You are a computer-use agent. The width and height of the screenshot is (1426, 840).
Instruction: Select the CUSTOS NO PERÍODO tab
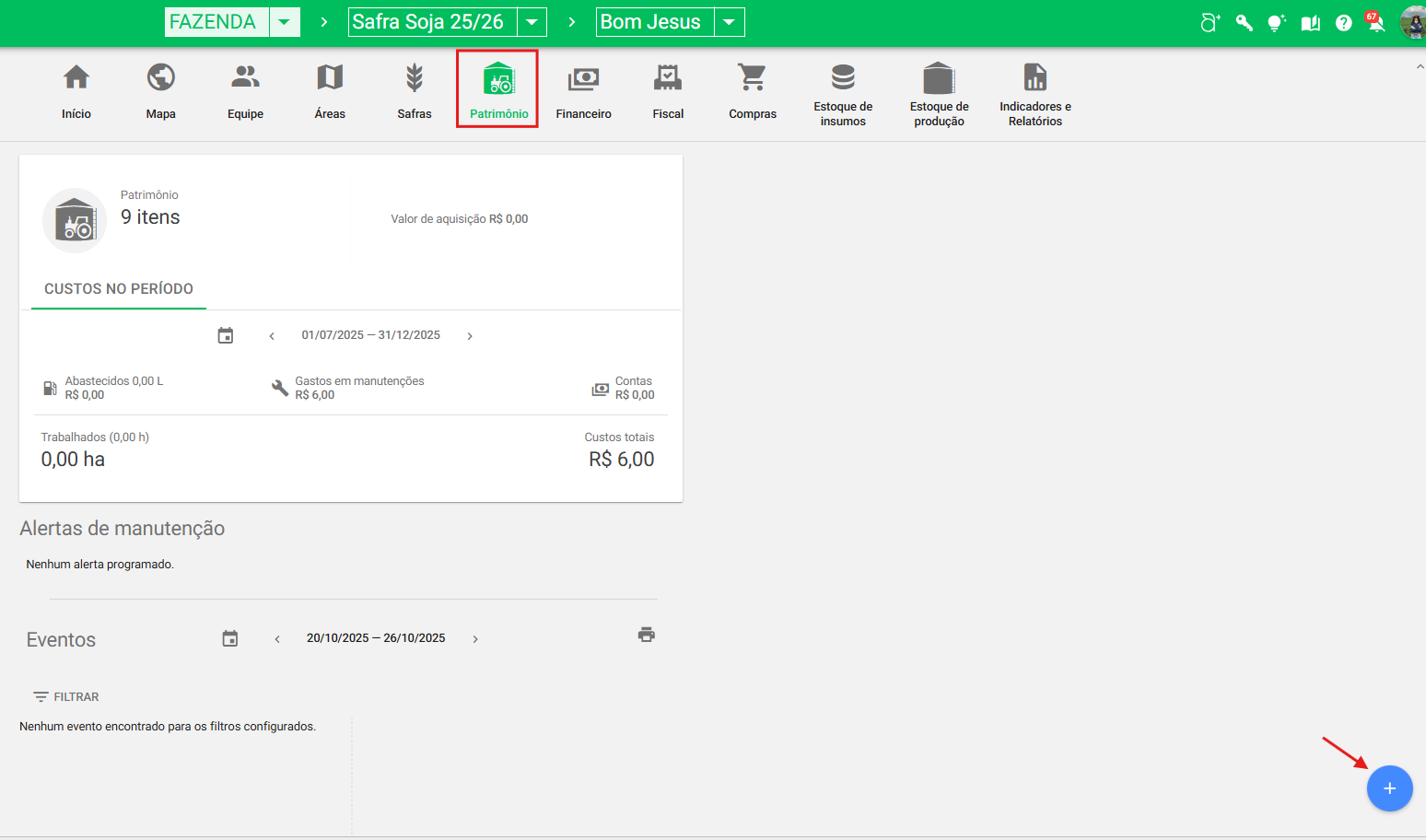pyautogui.click(x=119, y=289)
